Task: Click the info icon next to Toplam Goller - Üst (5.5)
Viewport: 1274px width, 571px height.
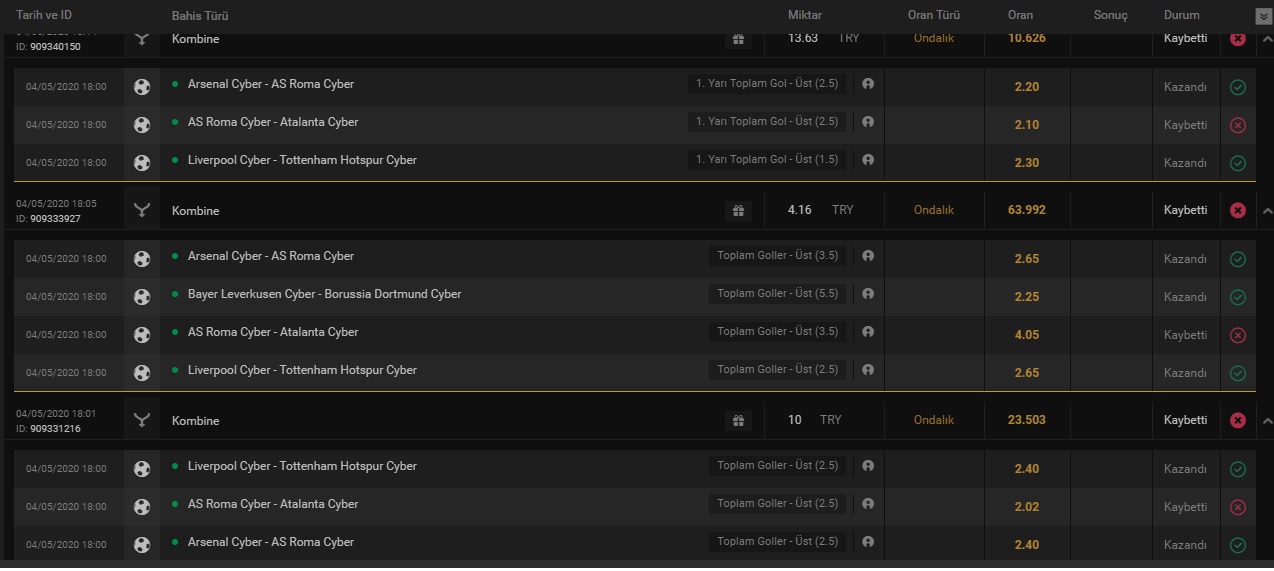Action: click(867, 294)
